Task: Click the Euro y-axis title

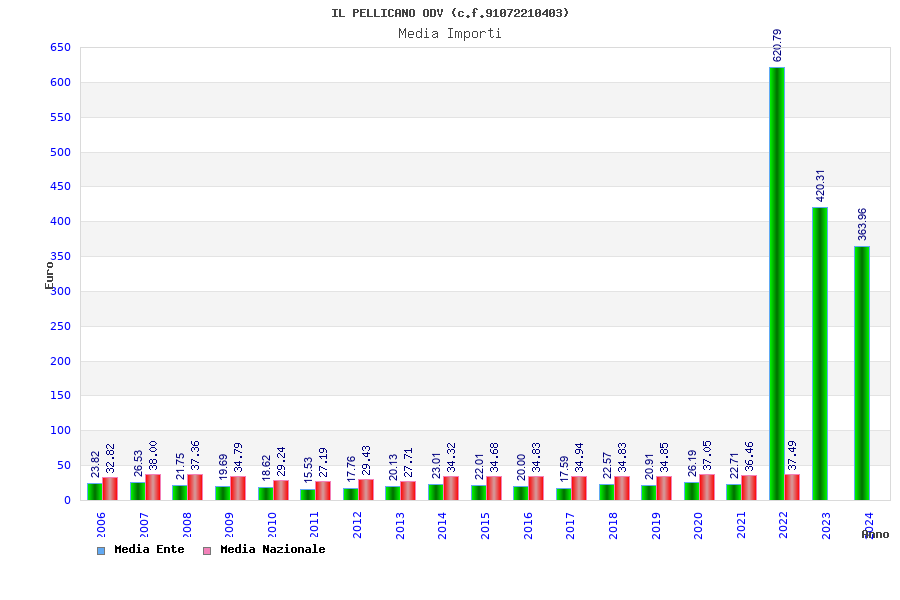Action: [49, 276]
